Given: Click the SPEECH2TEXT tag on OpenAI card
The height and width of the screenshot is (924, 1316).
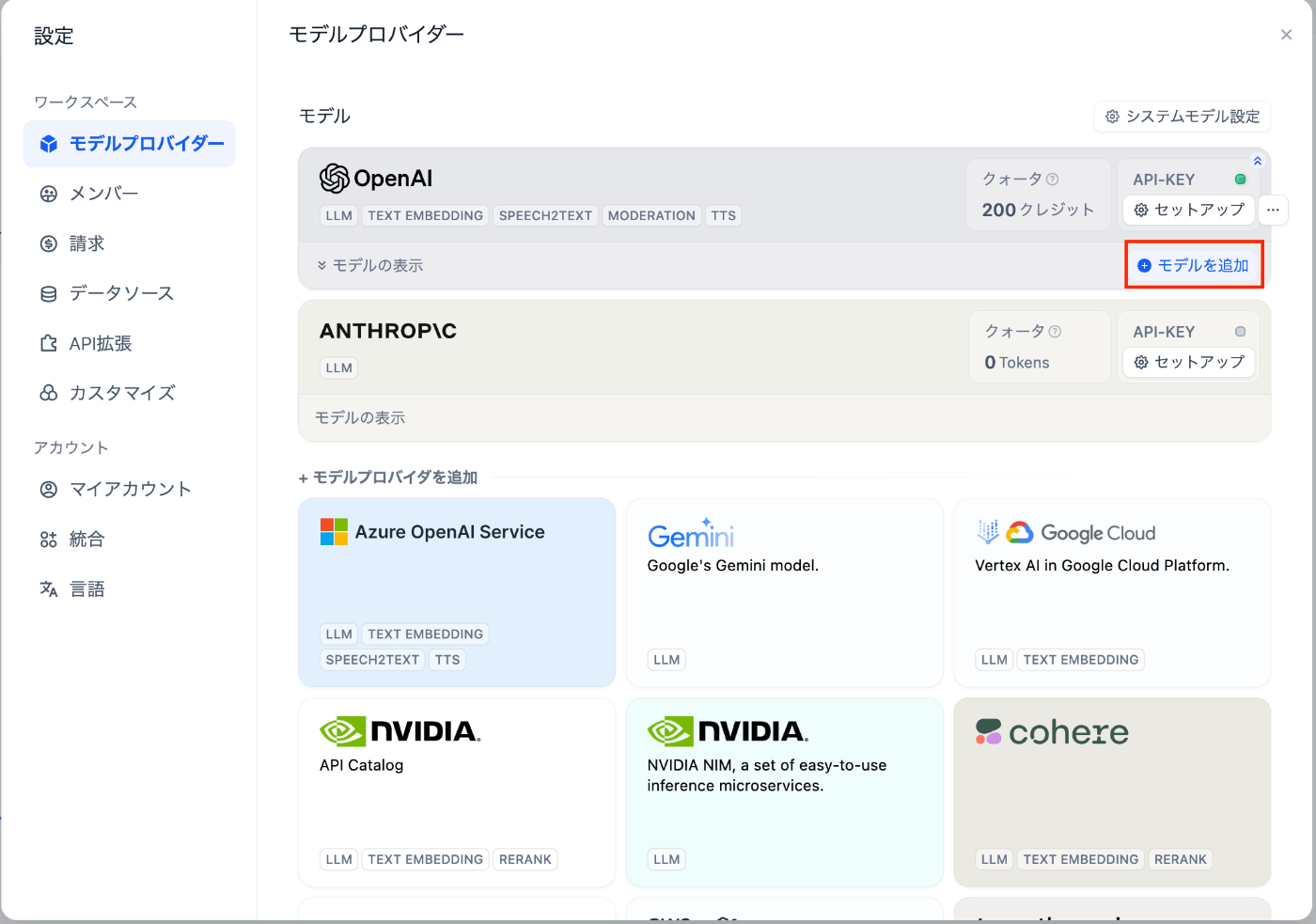Looking at the screenshot, I should click(545, 215).
